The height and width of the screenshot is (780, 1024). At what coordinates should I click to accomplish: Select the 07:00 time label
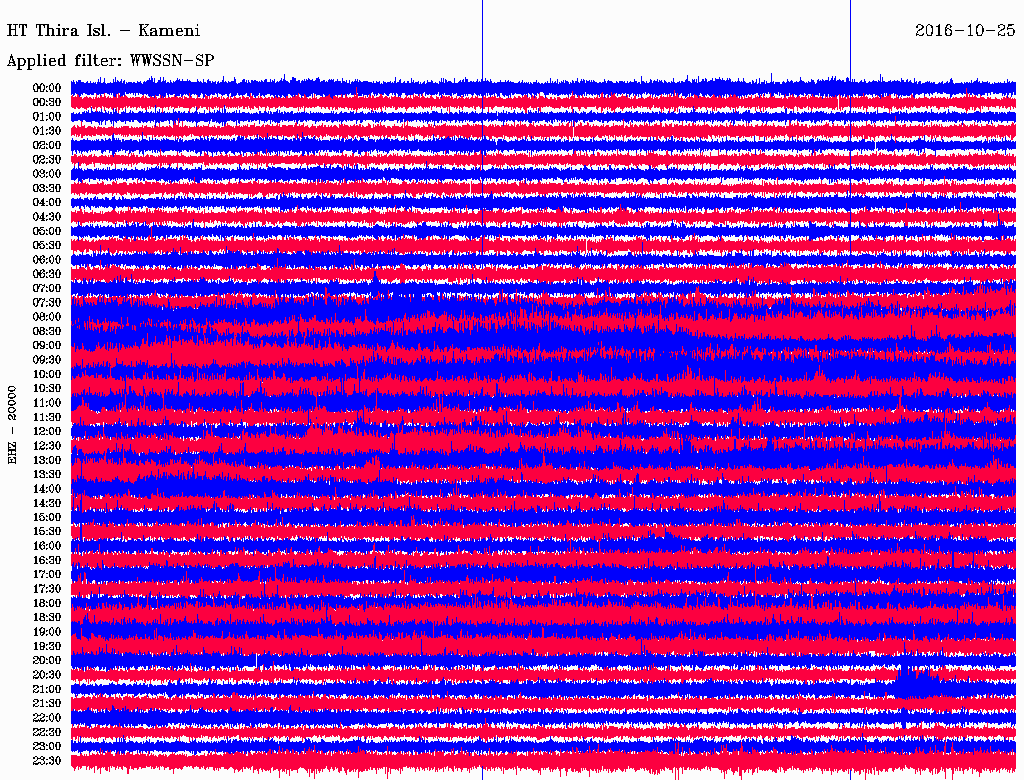click(x=47, y=288)
